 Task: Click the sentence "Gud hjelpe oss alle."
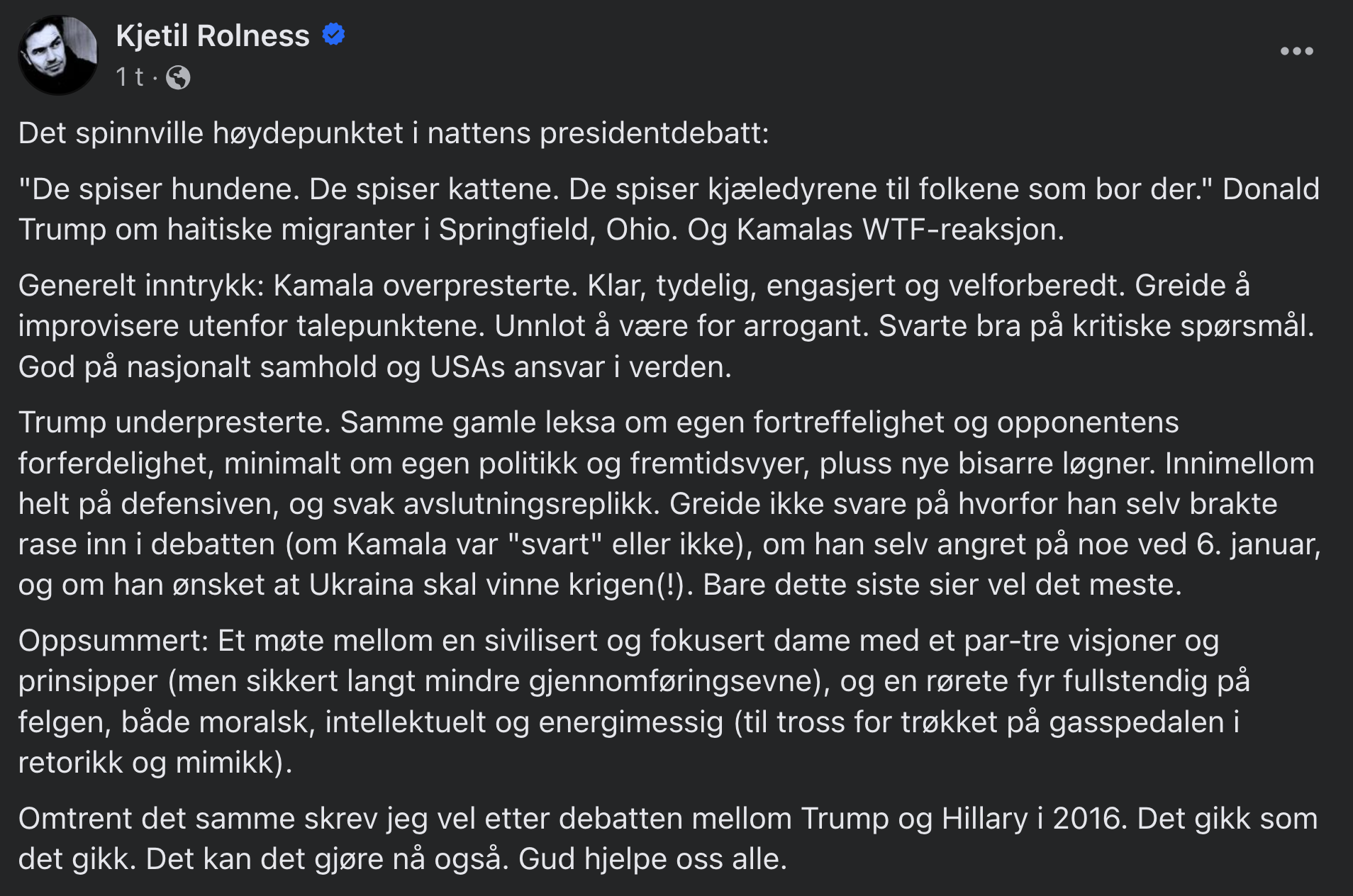(652, 859)
